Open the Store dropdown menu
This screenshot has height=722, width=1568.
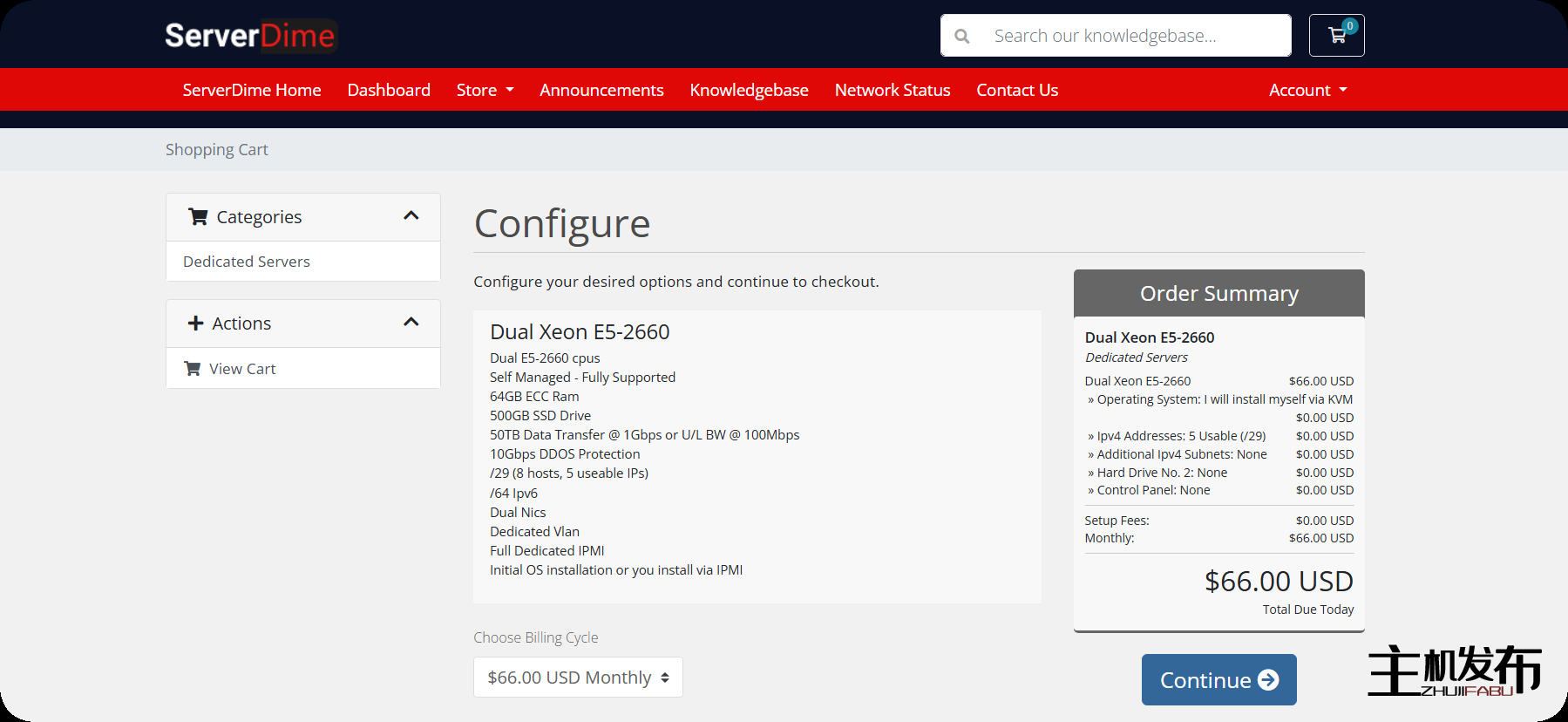485,90
